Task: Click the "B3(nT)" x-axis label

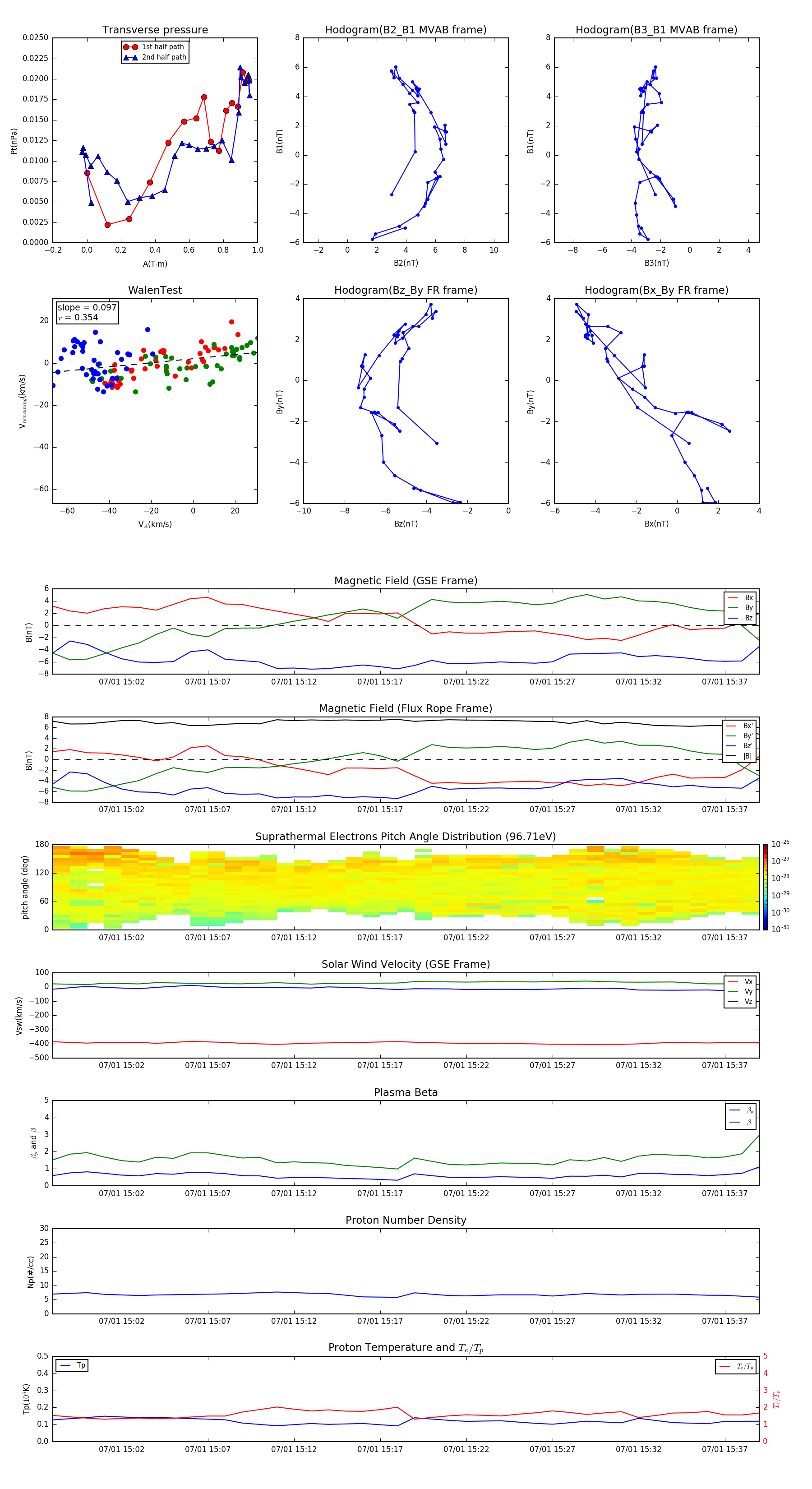Action: 656,264
